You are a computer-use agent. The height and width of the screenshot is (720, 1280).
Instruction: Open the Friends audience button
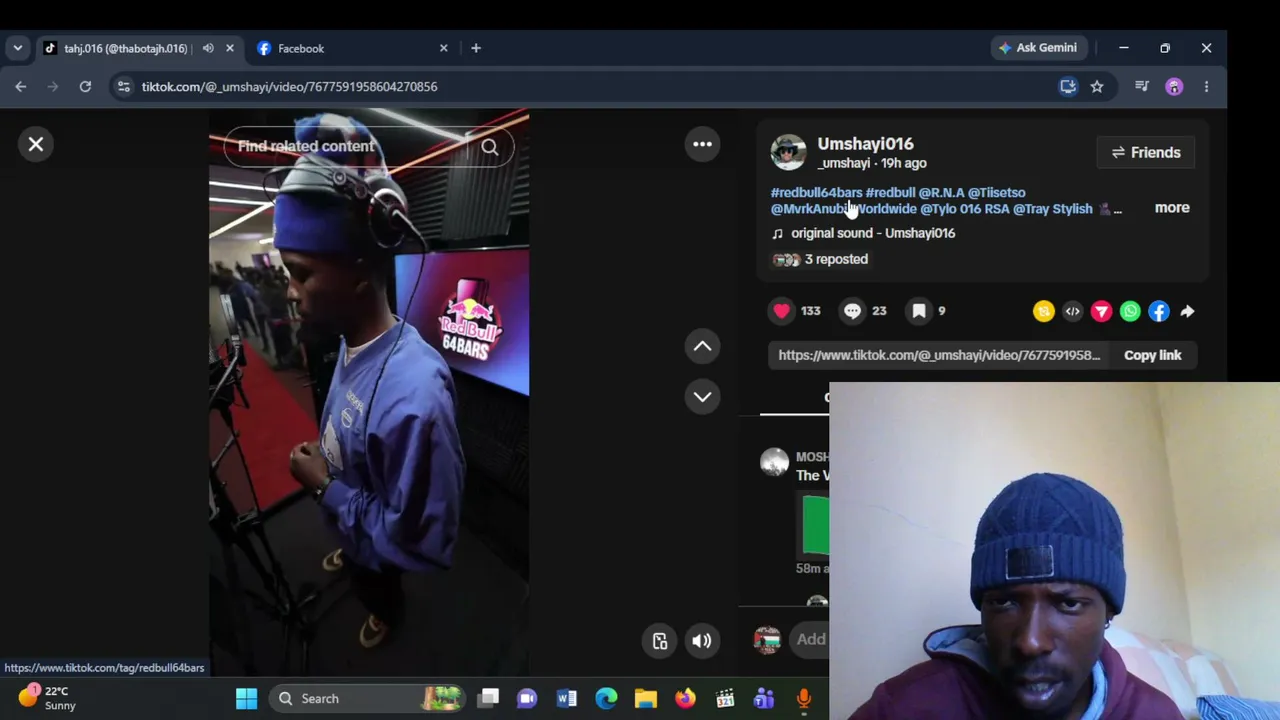coord(1146,152)
